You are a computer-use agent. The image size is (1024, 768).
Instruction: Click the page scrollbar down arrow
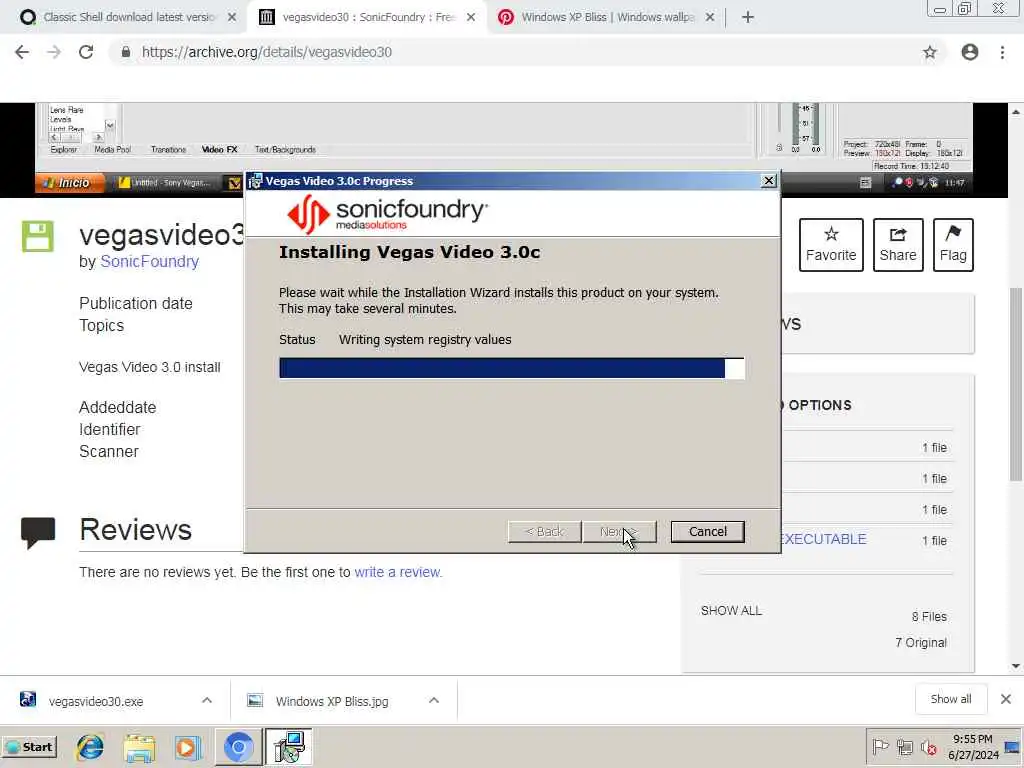pos(1016,666)
